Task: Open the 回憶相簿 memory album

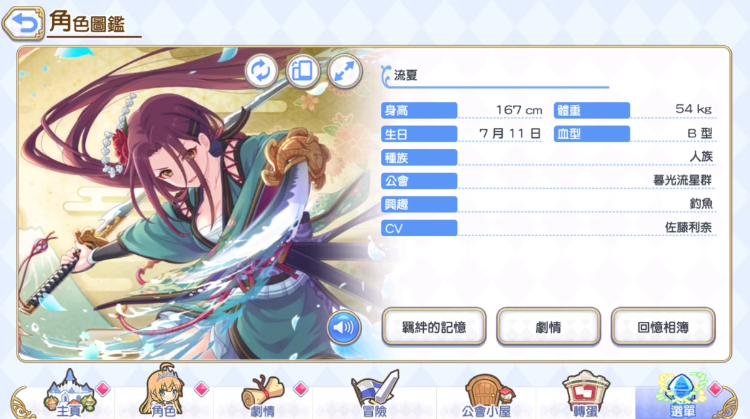Action: click(x=663, y=327)
